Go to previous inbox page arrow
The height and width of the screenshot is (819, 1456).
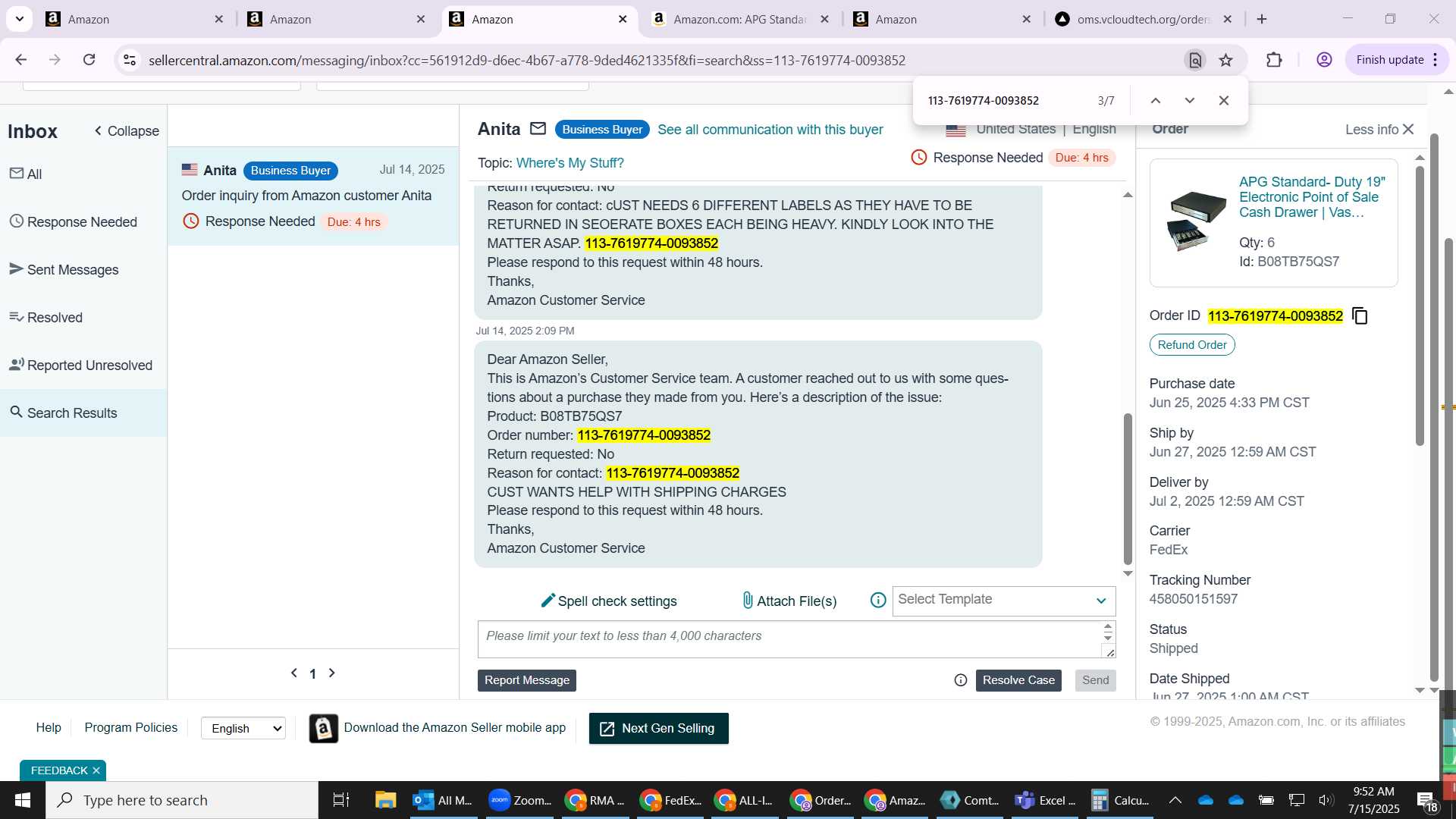(x=294, y=673)
